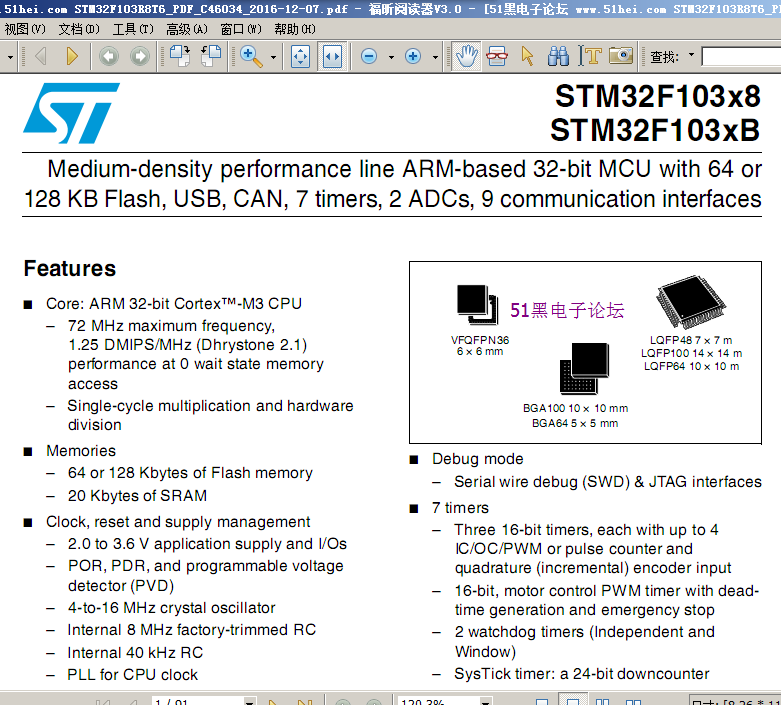Click '2.0 to 3.6 V application supply' line
The height and width of the screenshot is (705, 781).
pos(207,544)
